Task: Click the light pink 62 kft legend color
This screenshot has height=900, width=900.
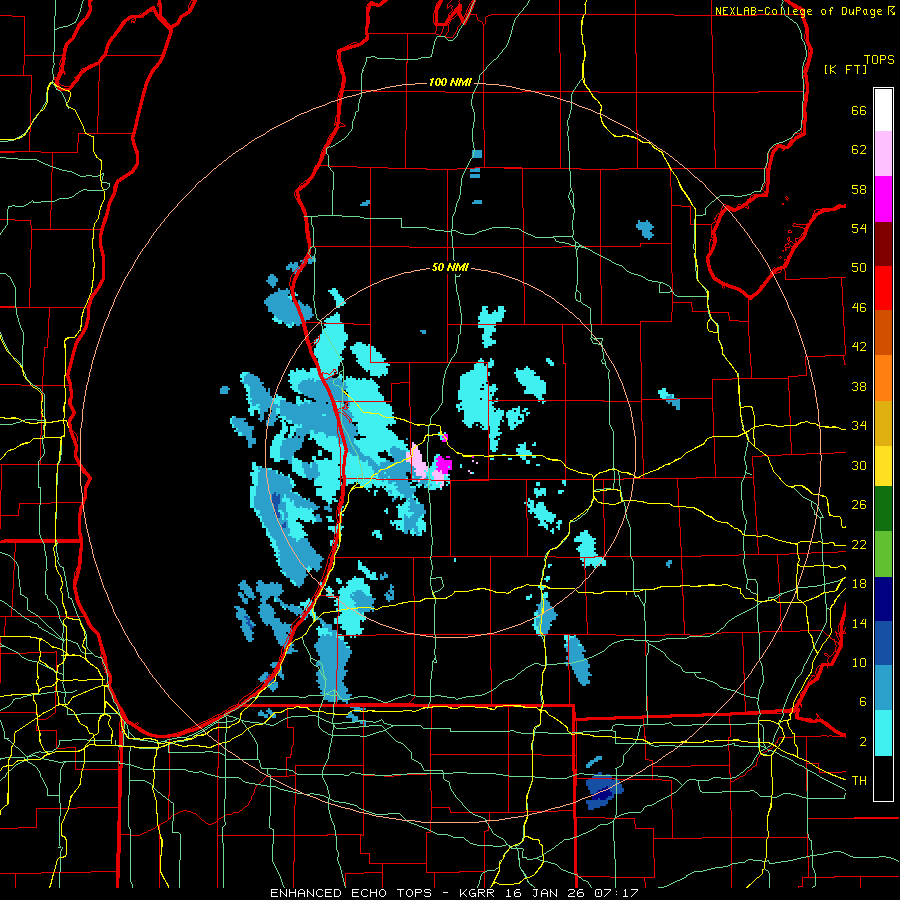Action: click(883, 153)
